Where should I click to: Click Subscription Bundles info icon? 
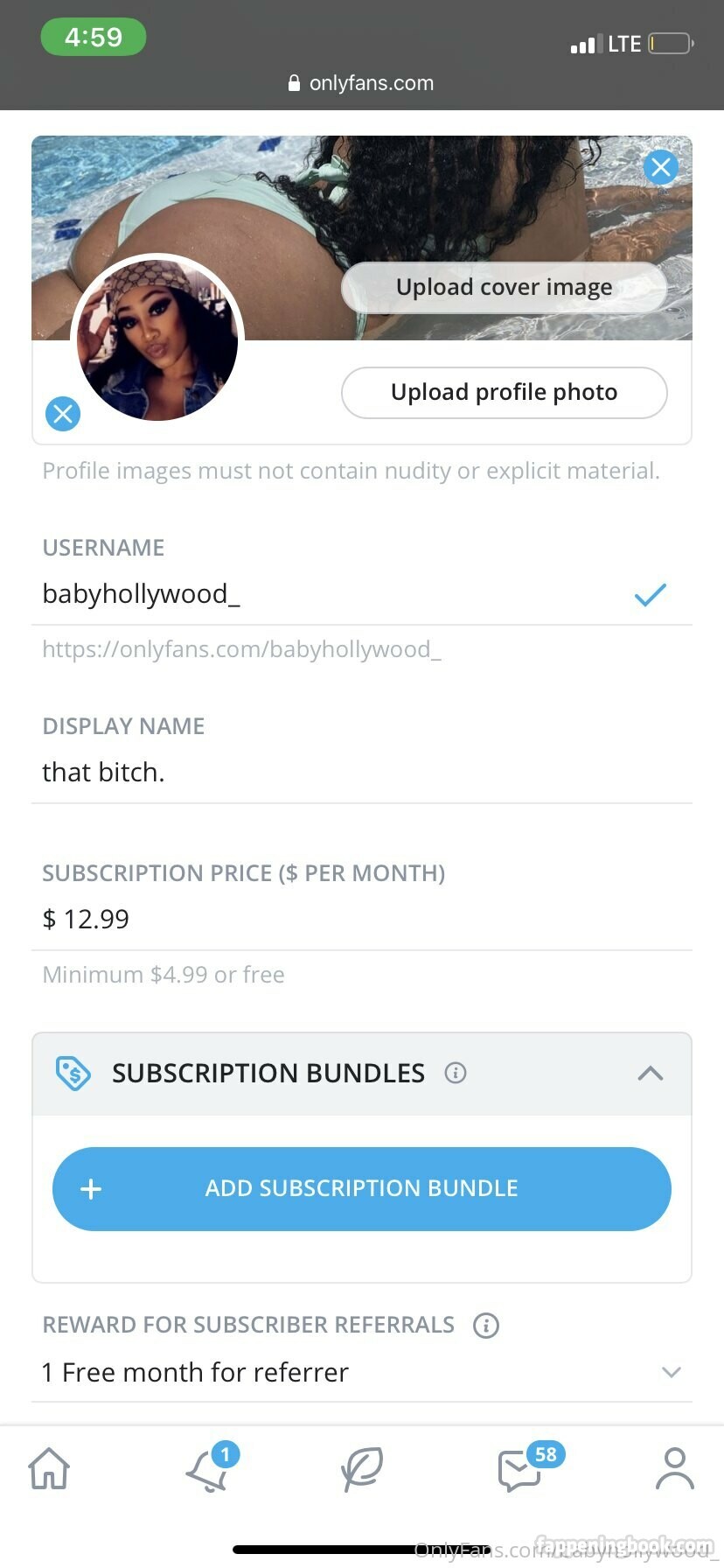pos(456,1073)
